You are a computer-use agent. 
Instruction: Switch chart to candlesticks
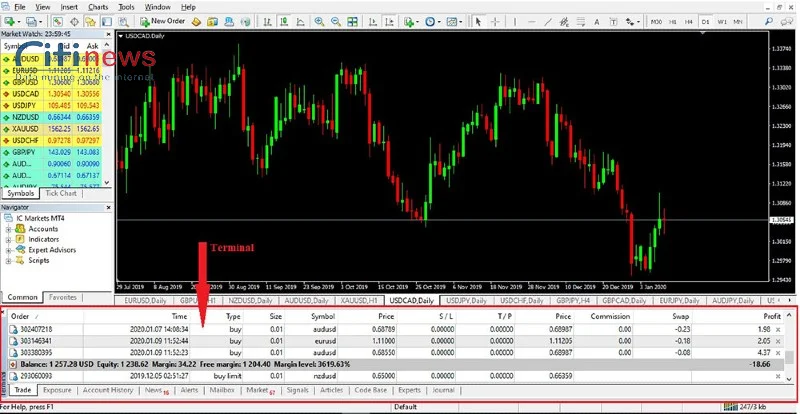click(284, 21)
